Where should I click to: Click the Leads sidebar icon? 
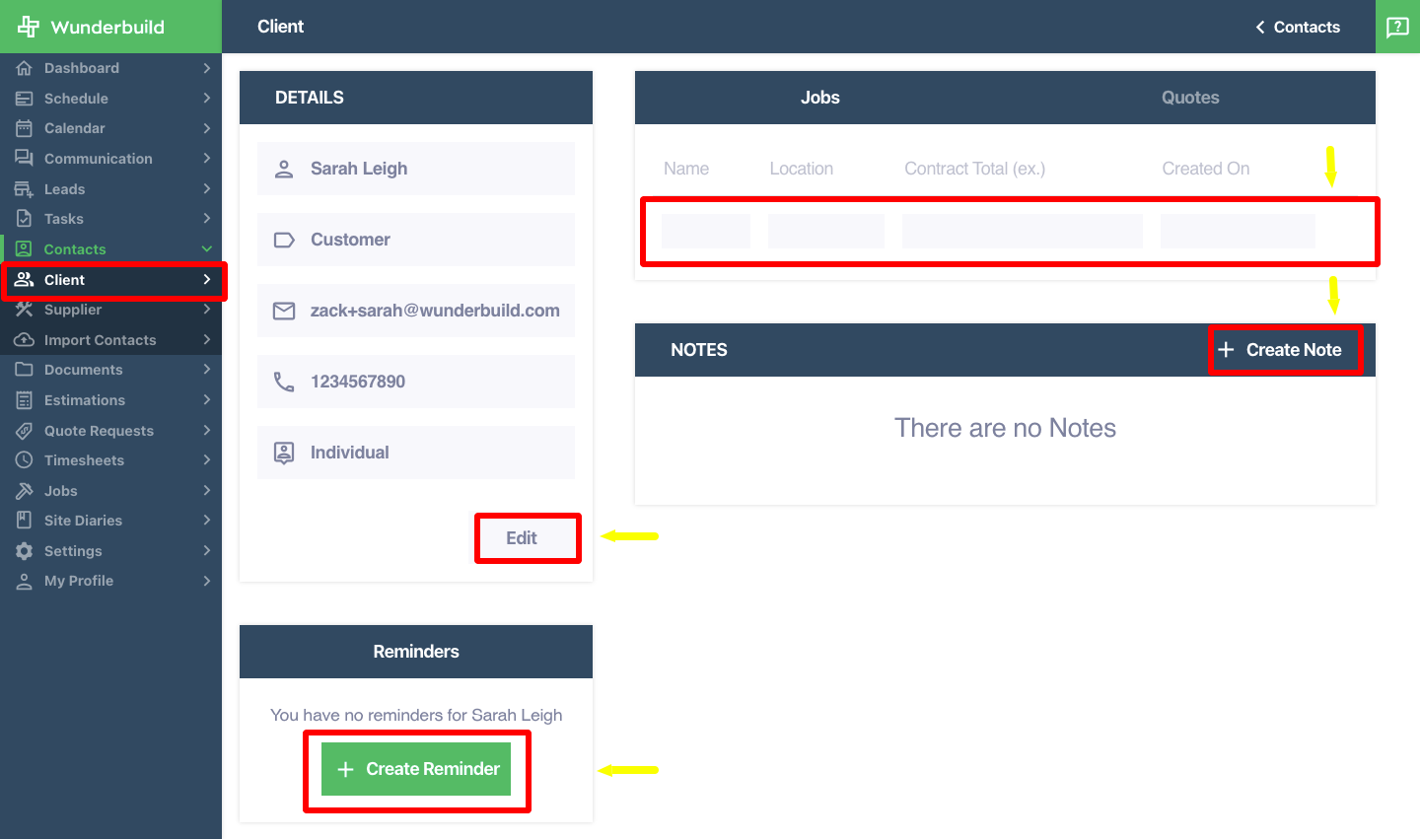tap(25, 189)
